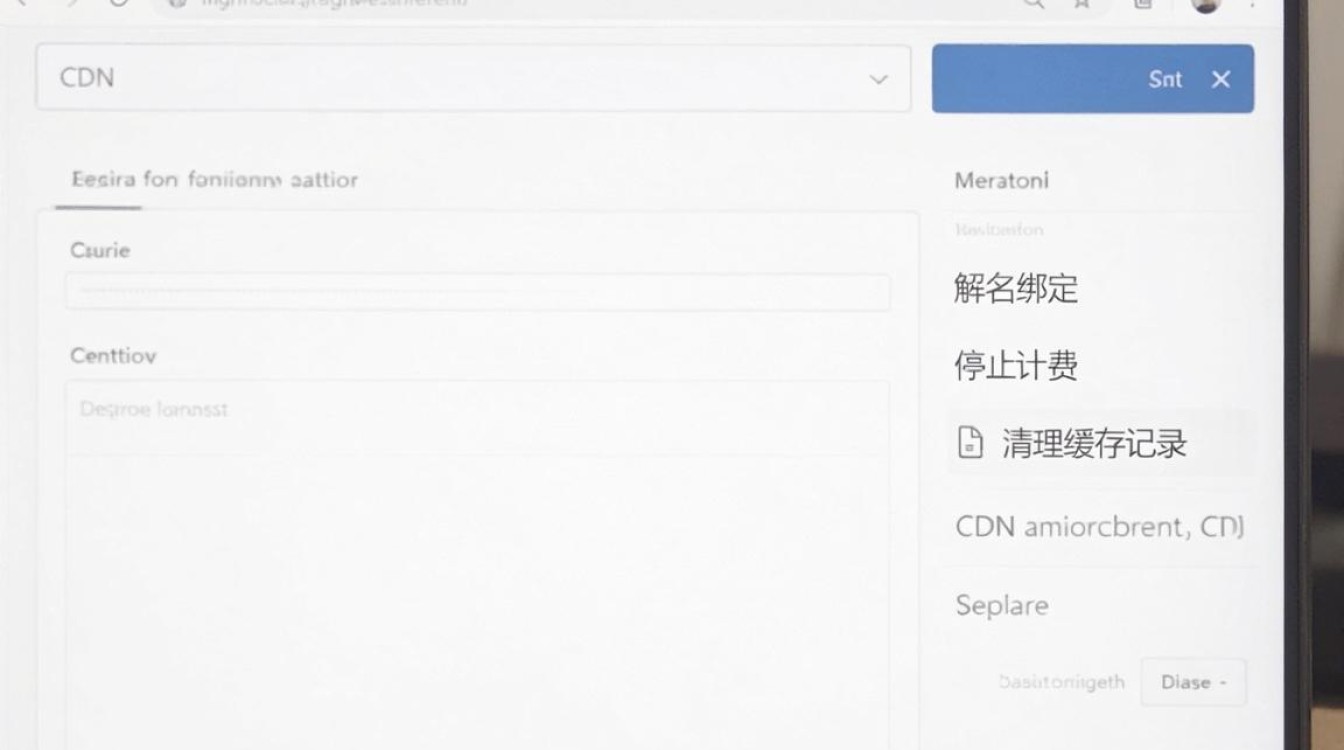Viewport: 1344px width, 750px height.
Task: Select 停止计费 menu item
Action: pyautogui.click(x=1016, y=366)
